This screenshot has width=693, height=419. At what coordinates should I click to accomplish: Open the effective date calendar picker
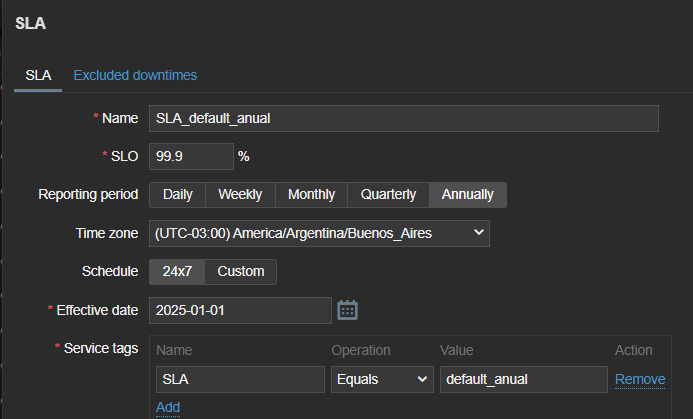point(347,310)
